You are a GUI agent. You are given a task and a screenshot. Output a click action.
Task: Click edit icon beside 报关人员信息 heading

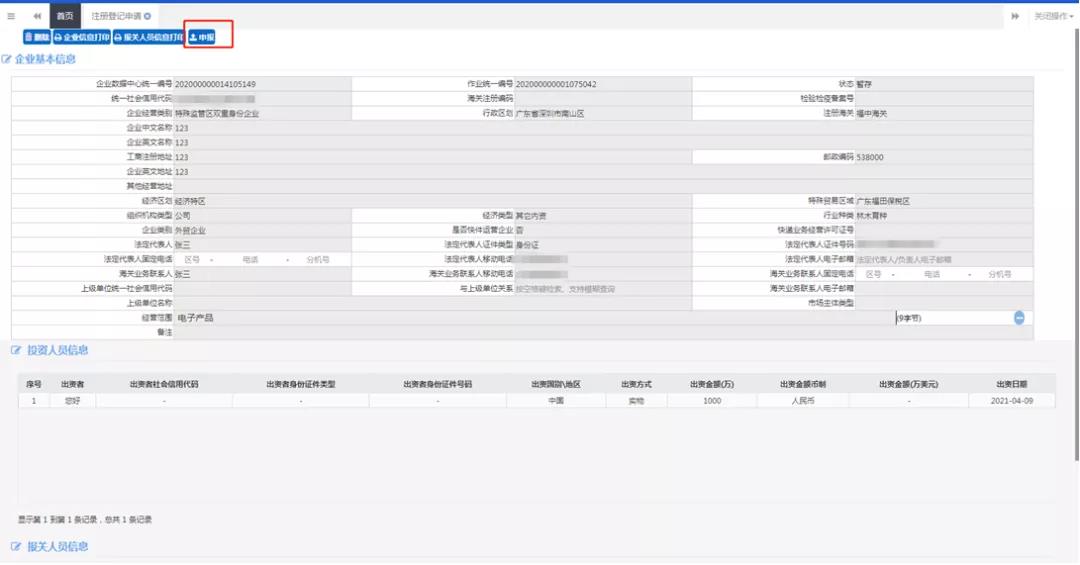[x=15, y=547]
